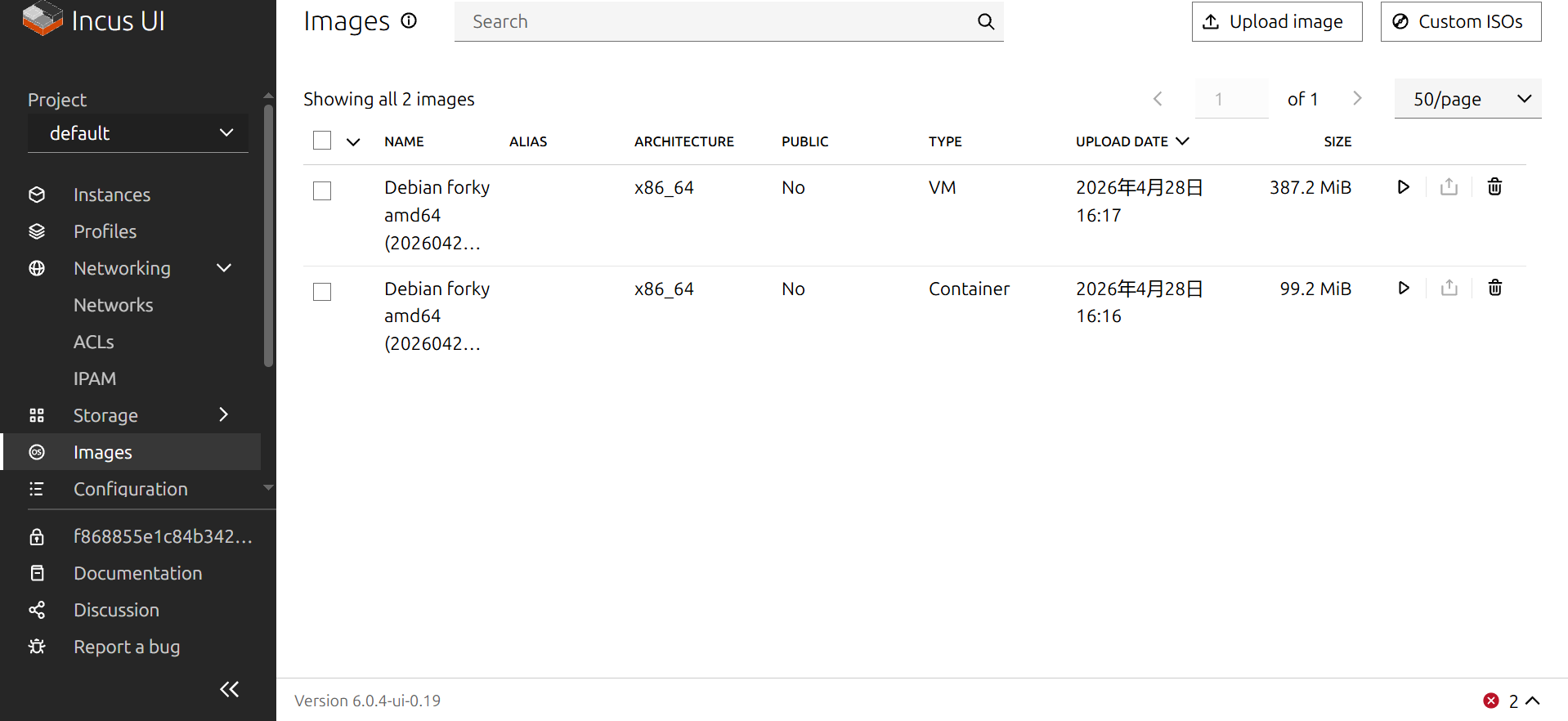Click the Upload image button
1568x721 pixels.
[x=1276, y=22]
